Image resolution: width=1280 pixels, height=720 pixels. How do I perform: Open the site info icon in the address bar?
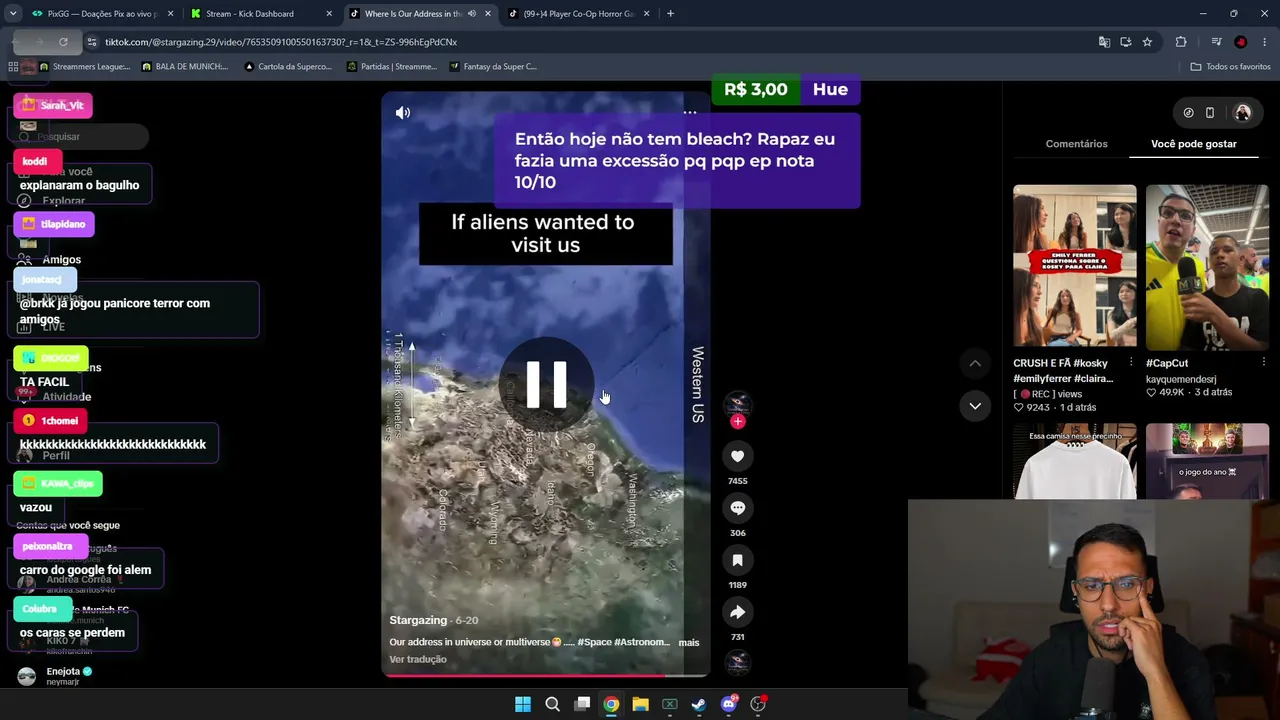(x=92, y=42)
